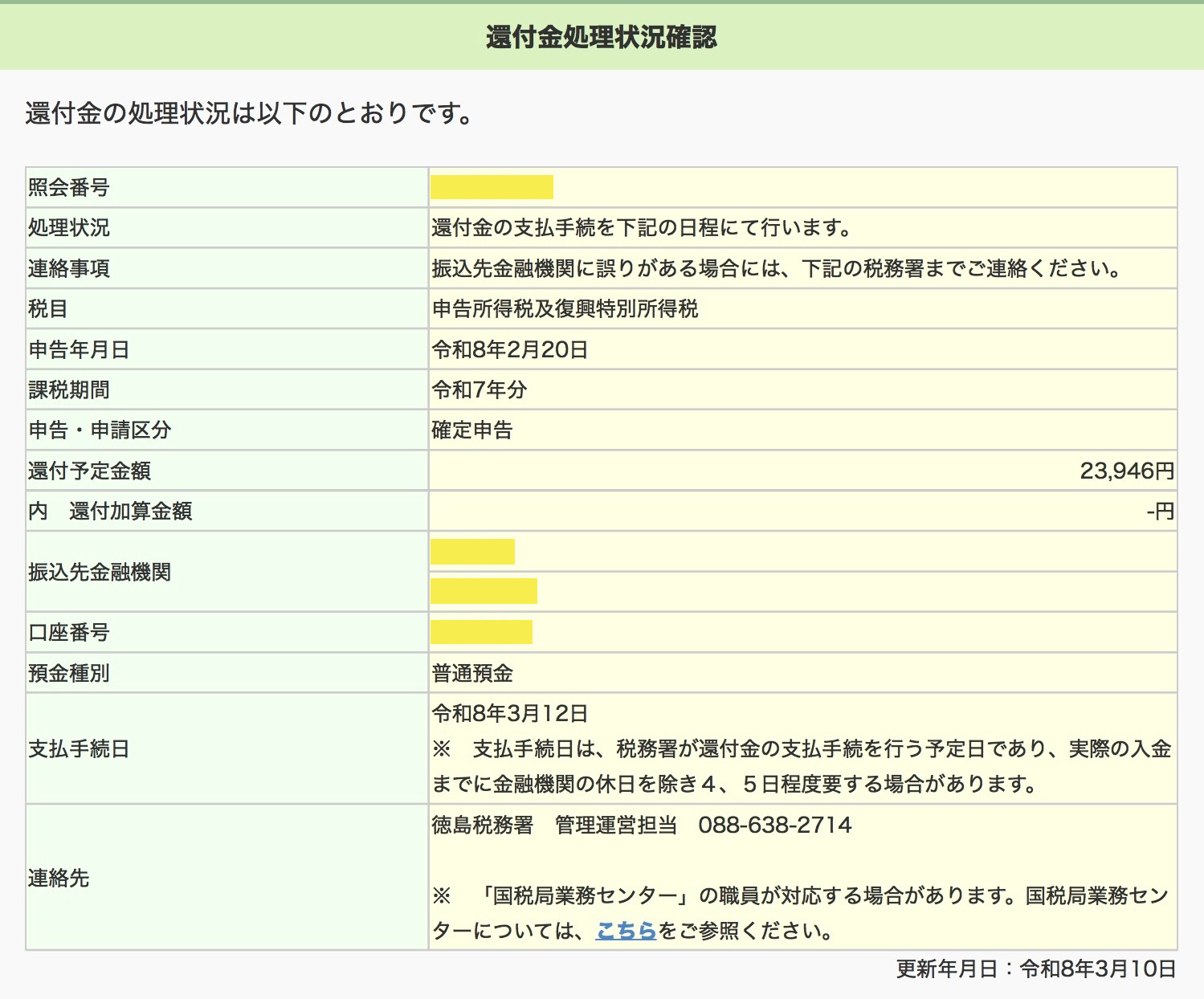The width and height of the screenshot is (1204, 999).
Task: Click the first redacted box beside 振込先金融機関
Action: (472, 552)
